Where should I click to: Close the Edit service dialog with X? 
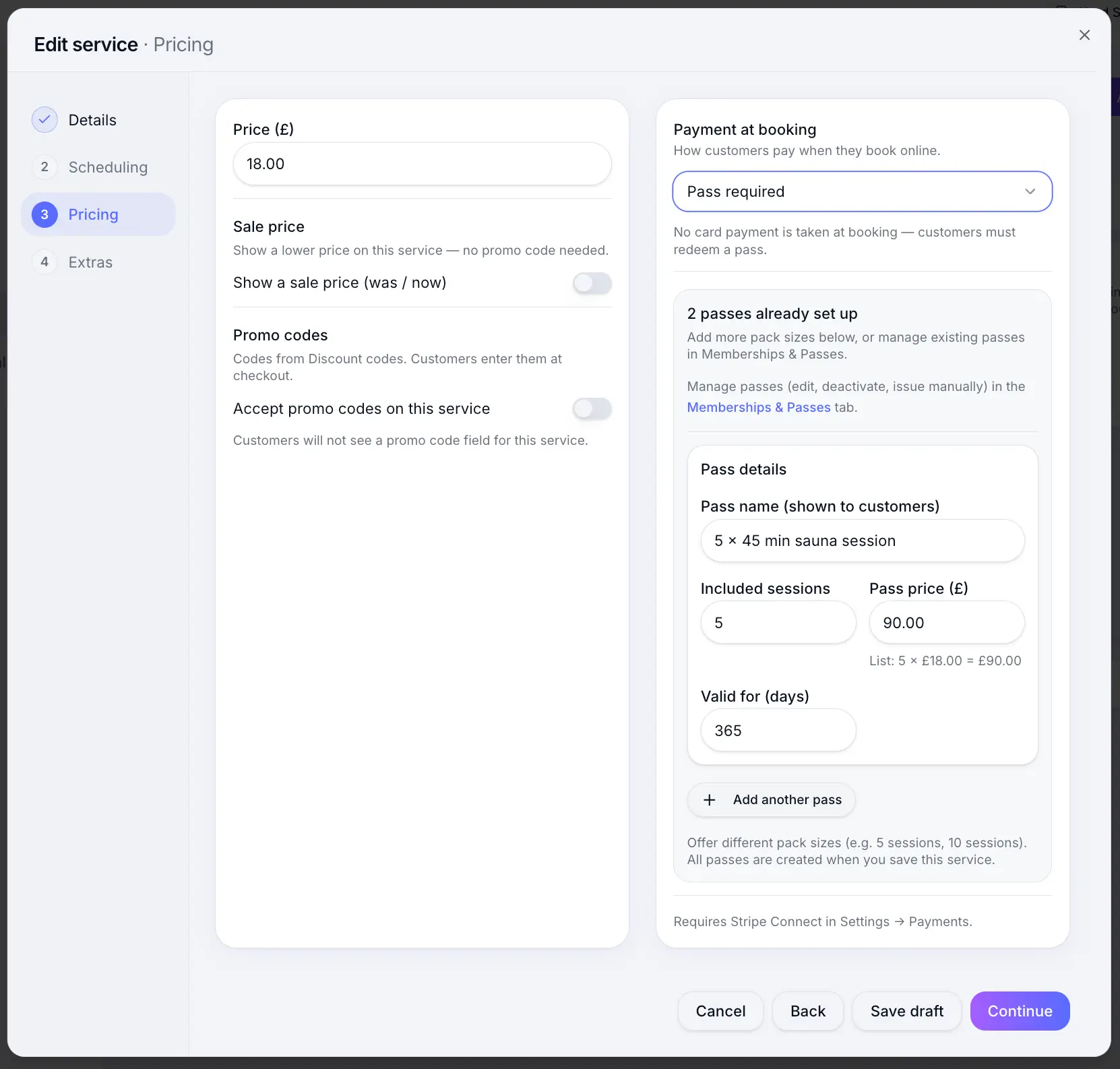(x=1084, y=35)
